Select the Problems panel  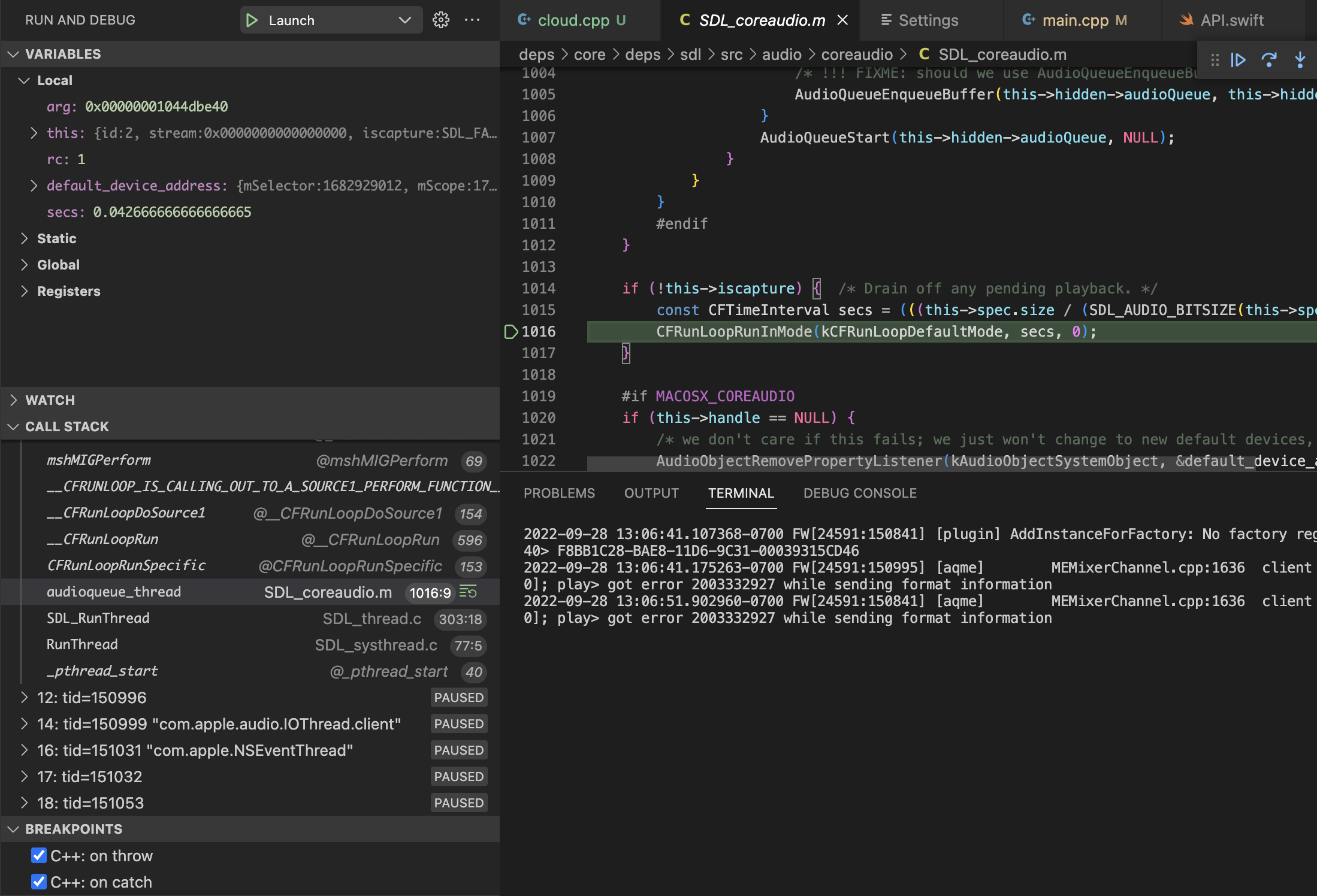pos(559,493)
